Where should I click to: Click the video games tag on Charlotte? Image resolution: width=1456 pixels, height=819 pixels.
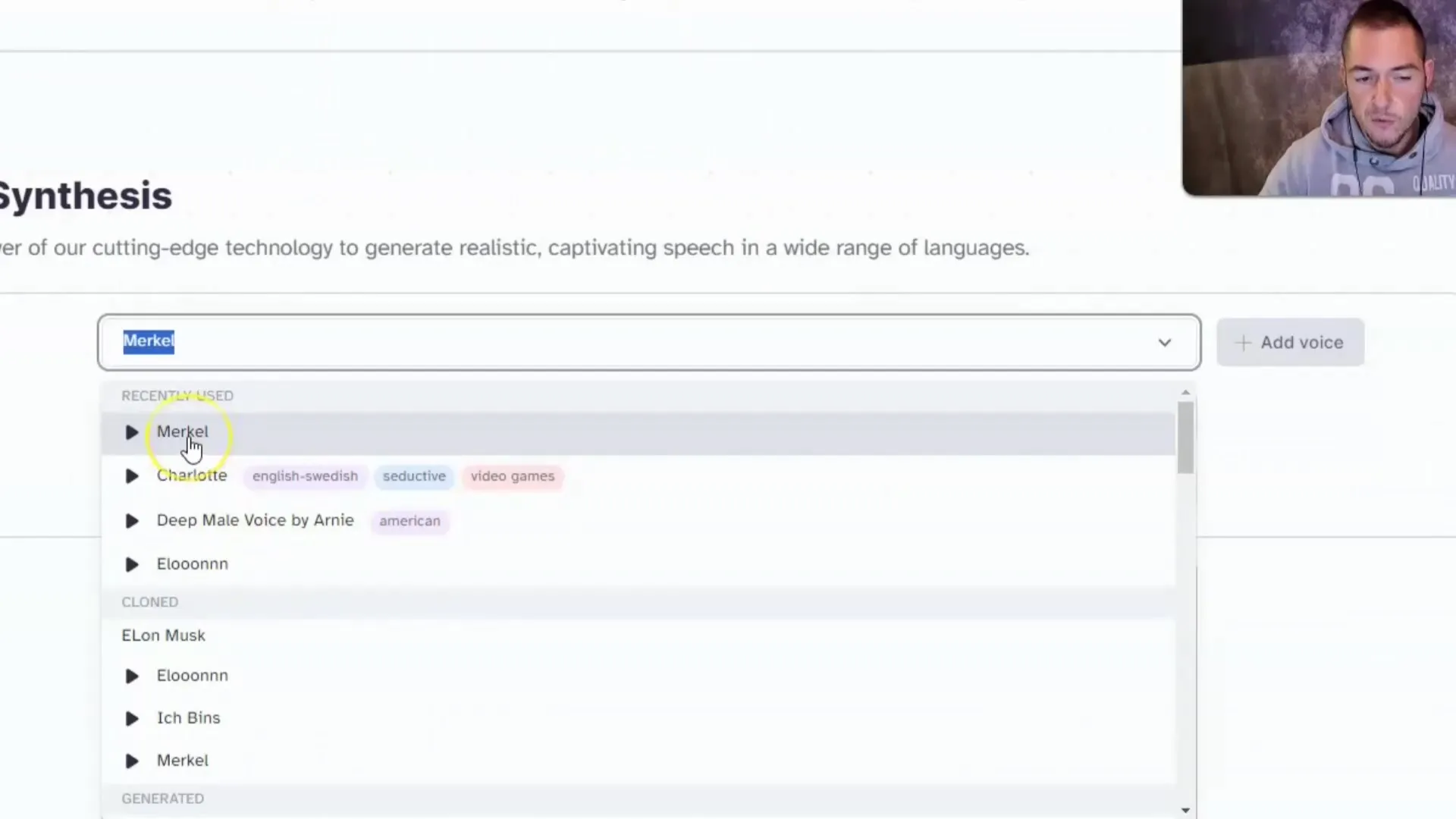pos(512,475)
